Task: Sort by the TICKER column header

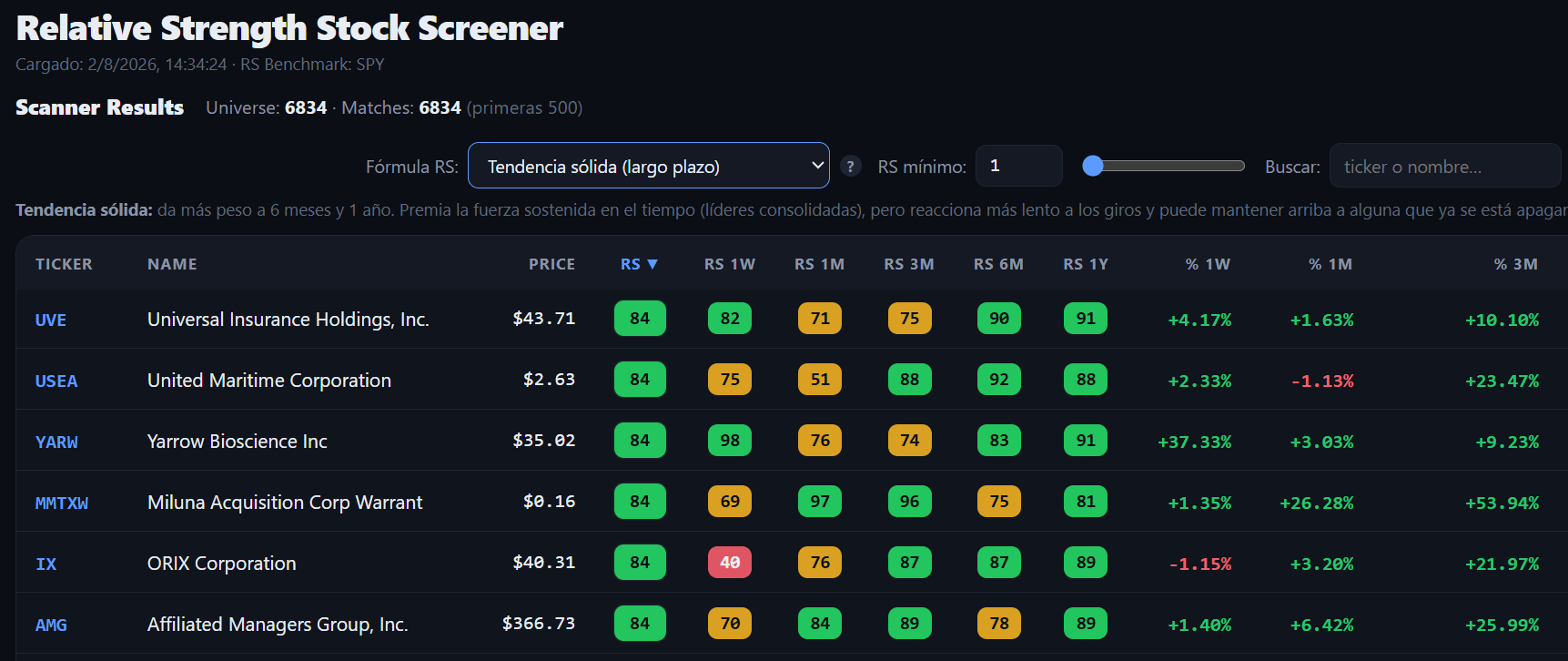Action: pyautogui.click(x=64, y=264)
